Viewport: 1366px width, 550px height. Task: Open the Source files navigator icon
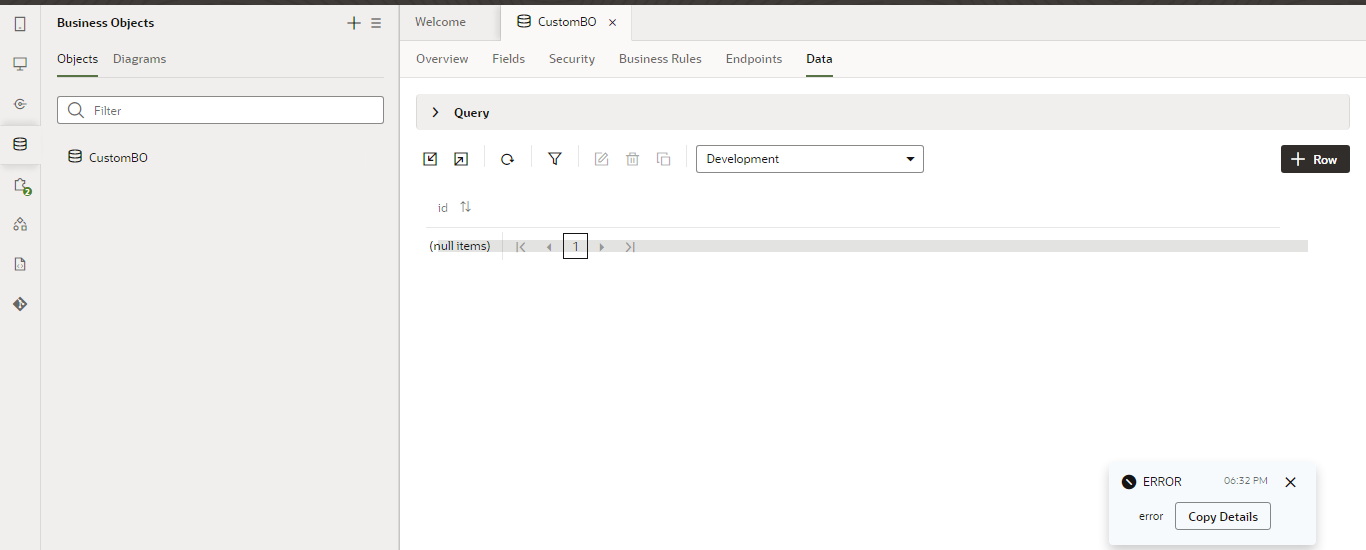click(x=20, y=264)
